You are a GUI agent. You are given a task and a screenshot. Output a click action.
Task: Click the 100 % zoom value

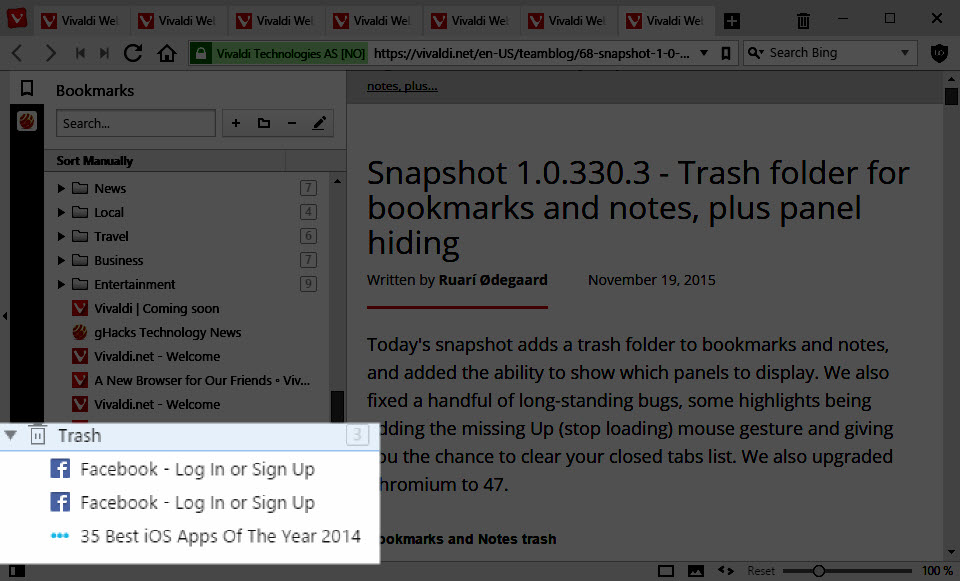pos(937,571)
